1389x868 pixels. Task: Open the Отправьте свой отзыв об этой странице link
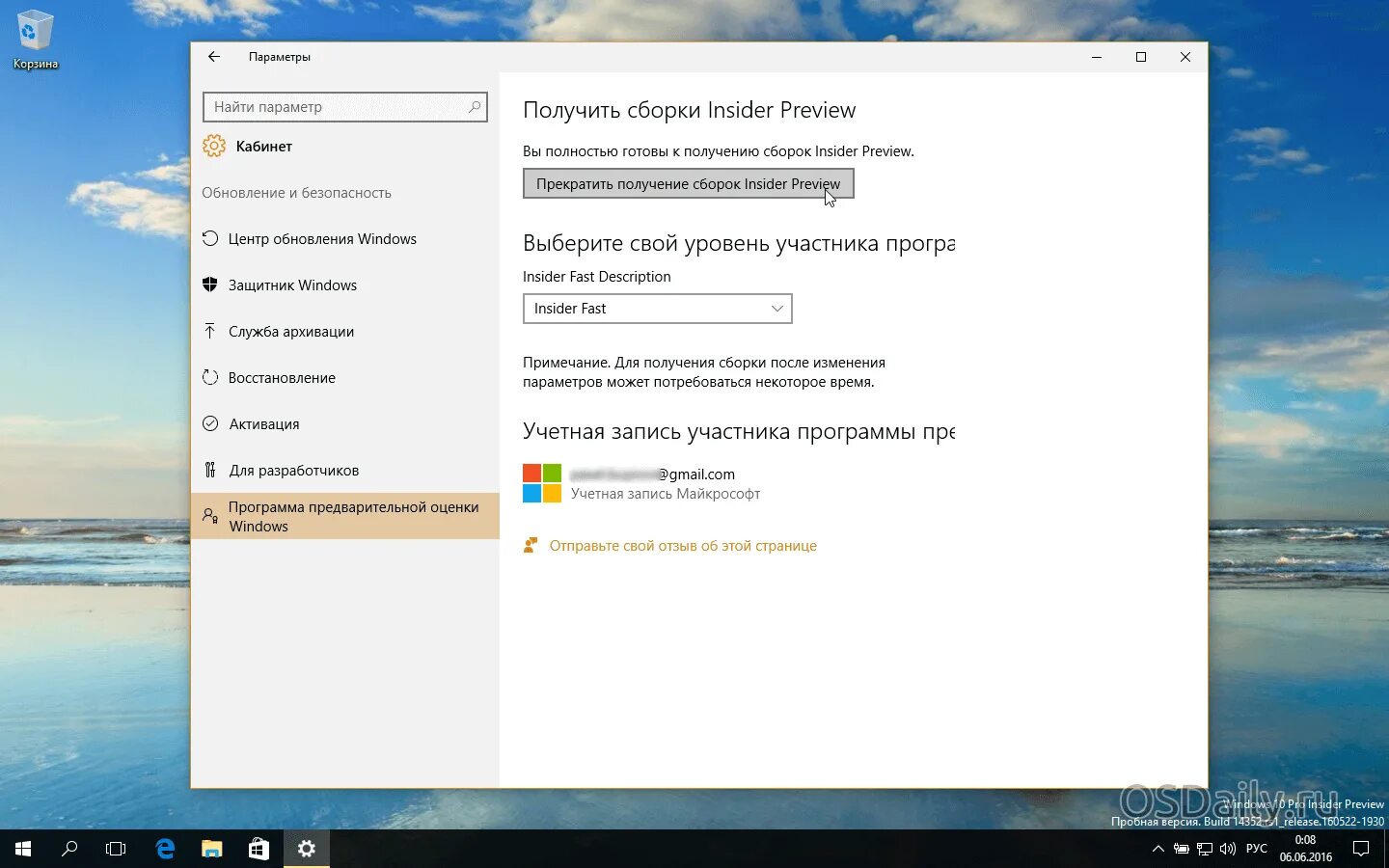pyautogui.click(x=683, y=546)
